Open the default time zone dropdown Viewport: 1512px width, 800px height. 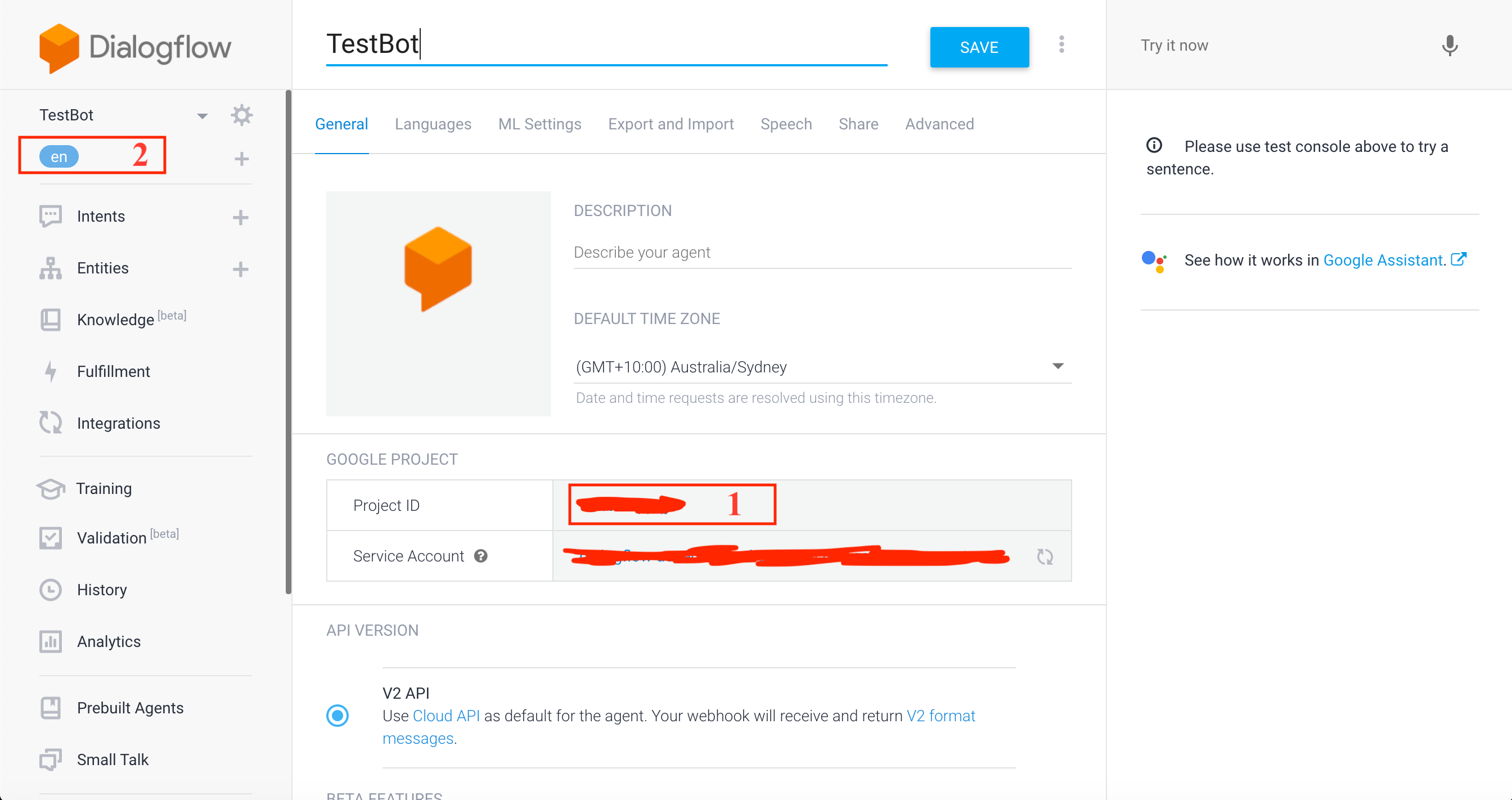pyautogui.click(x=1057, y=366)
